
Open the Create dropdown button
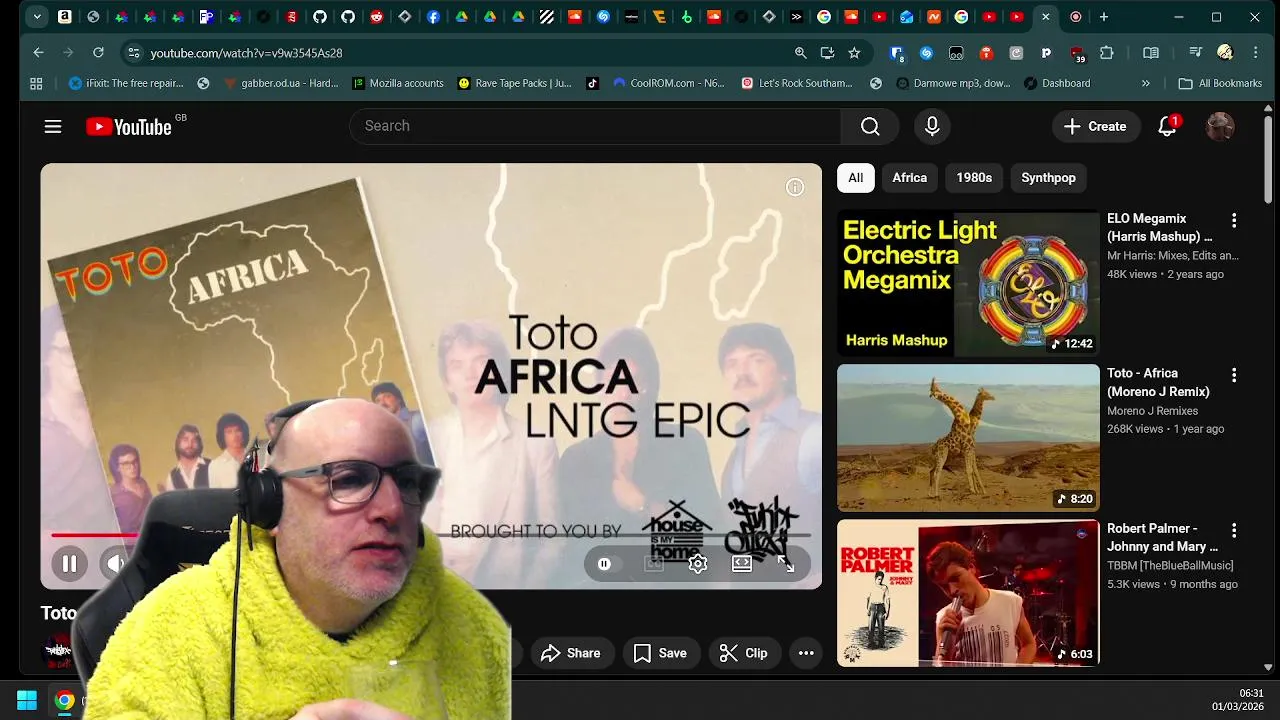(1095, 126)
